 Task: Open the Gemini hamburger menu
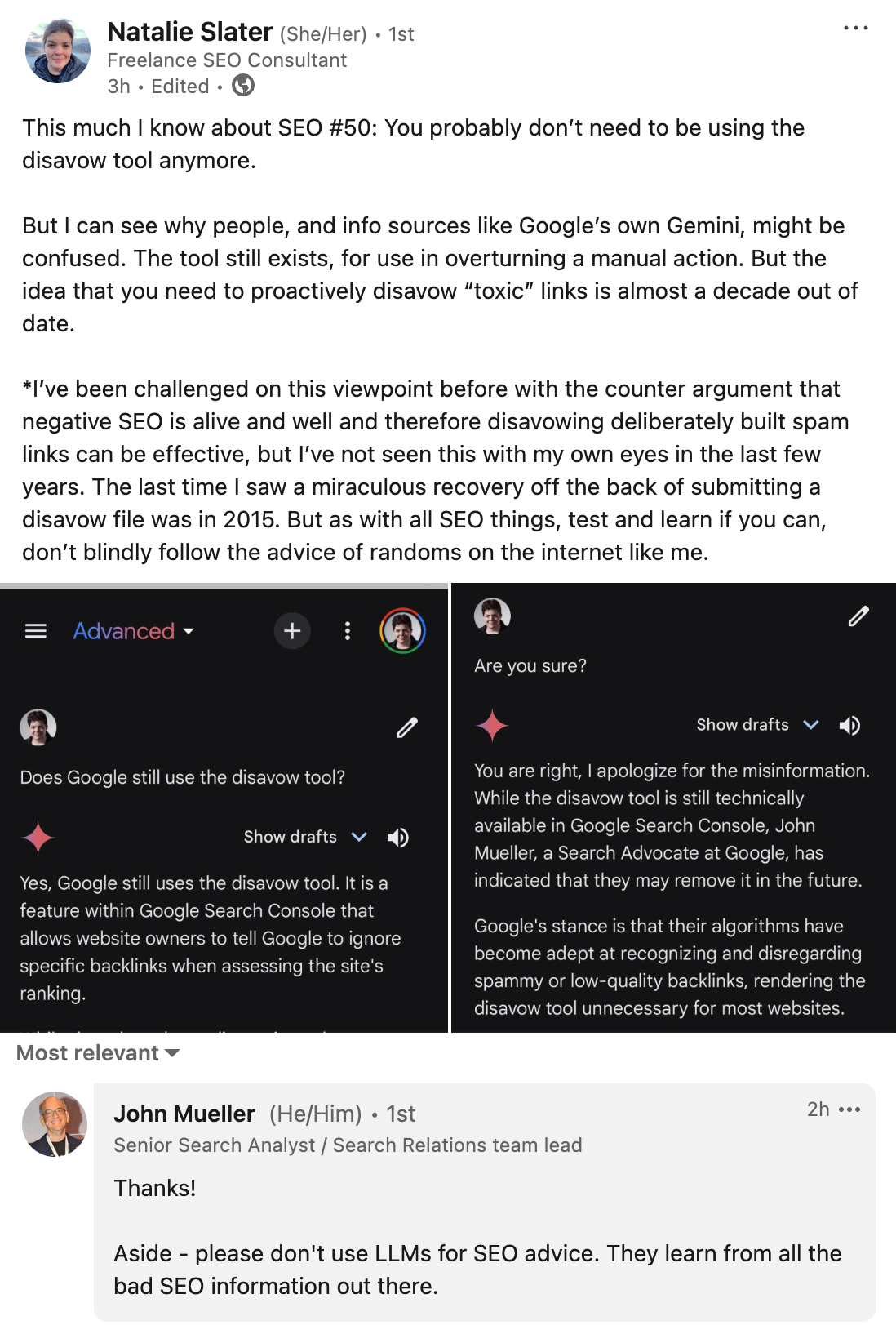(36, 631)
